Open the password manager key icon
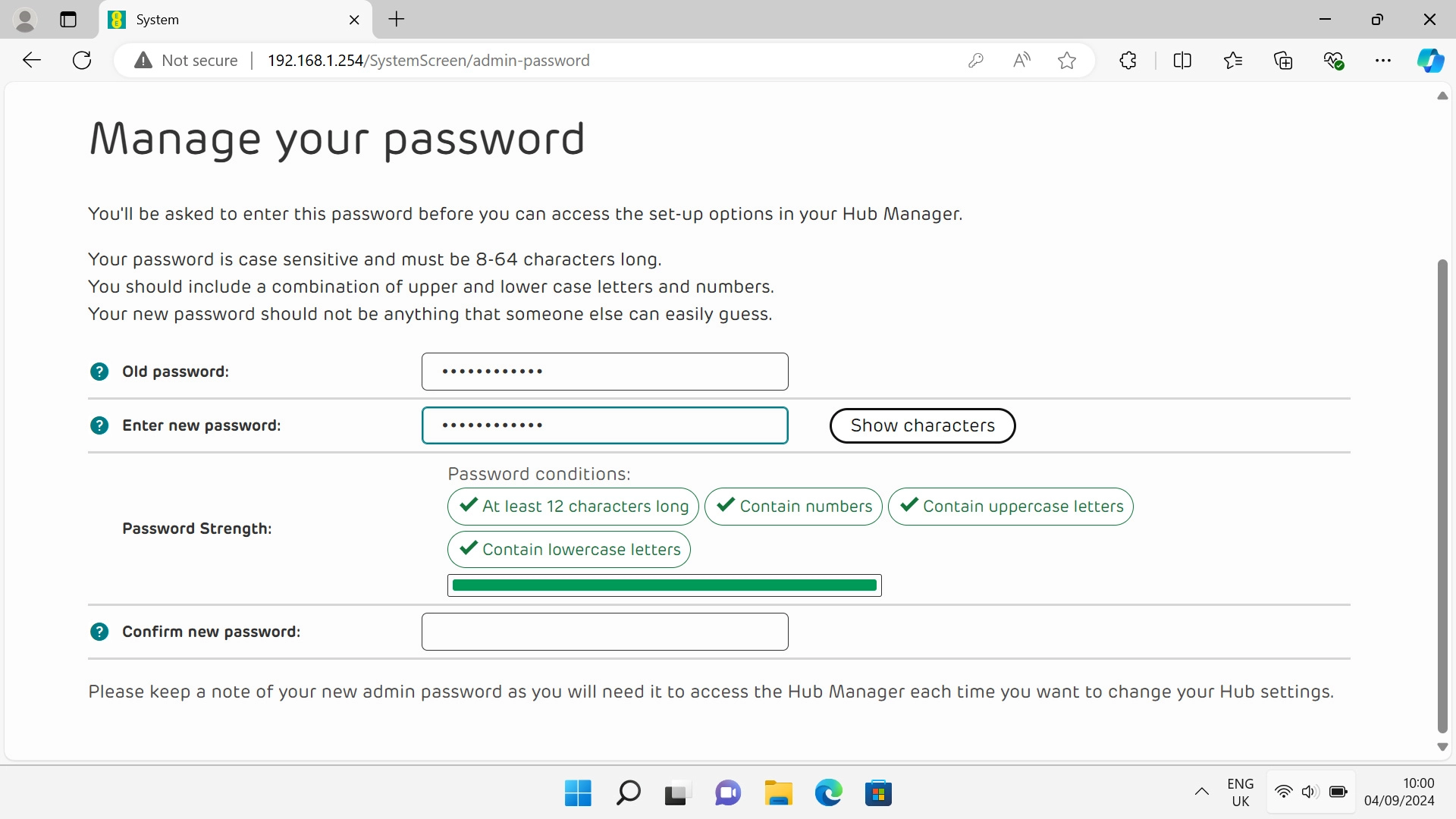 pos(976,61)
